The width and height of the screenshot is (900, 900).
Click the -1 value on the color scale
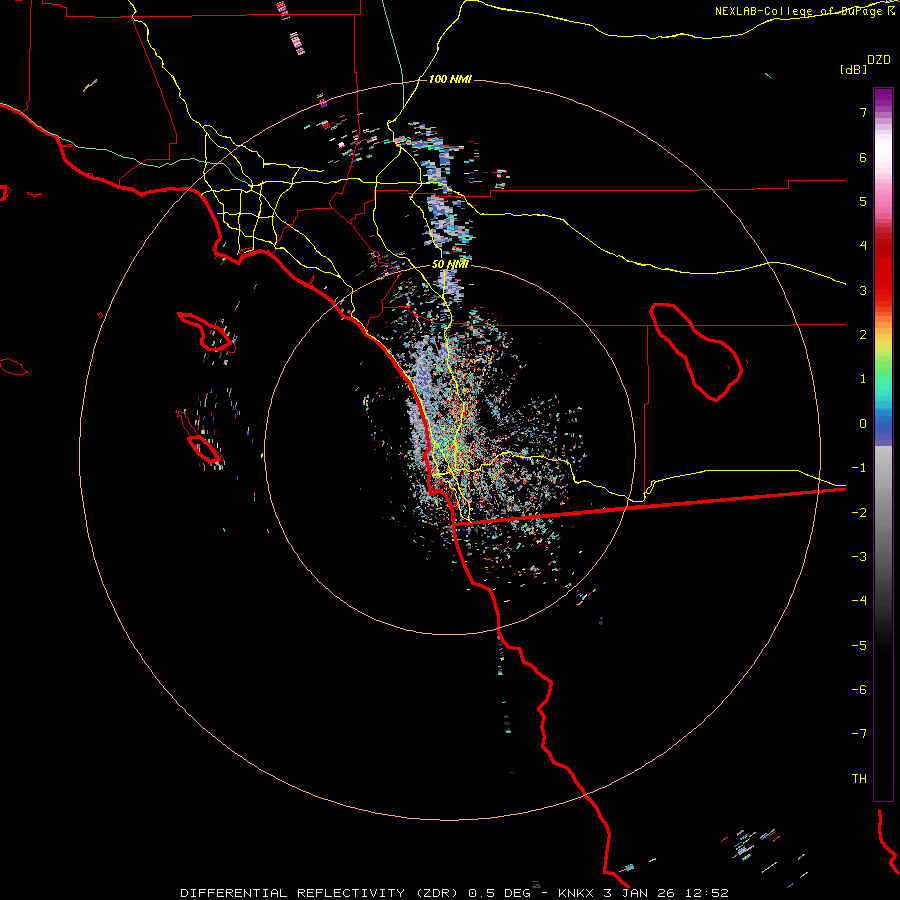pos(859,468)
